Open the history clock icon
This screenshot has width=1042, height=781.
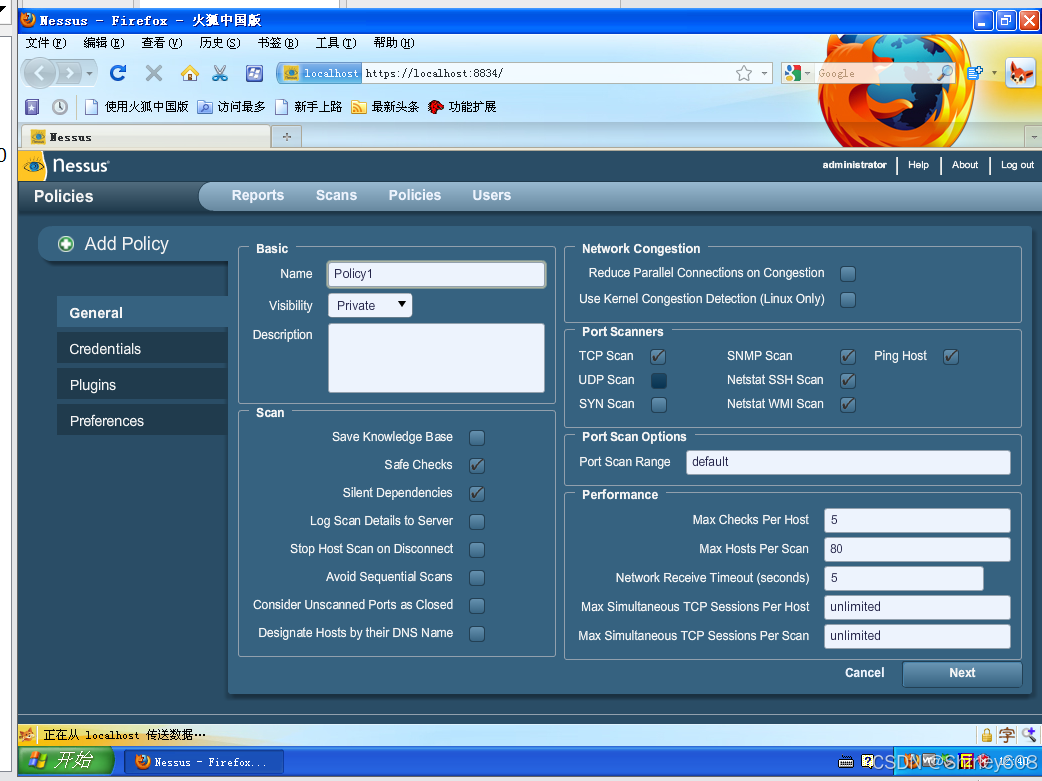pyautogui.click(x=60, y=106)
